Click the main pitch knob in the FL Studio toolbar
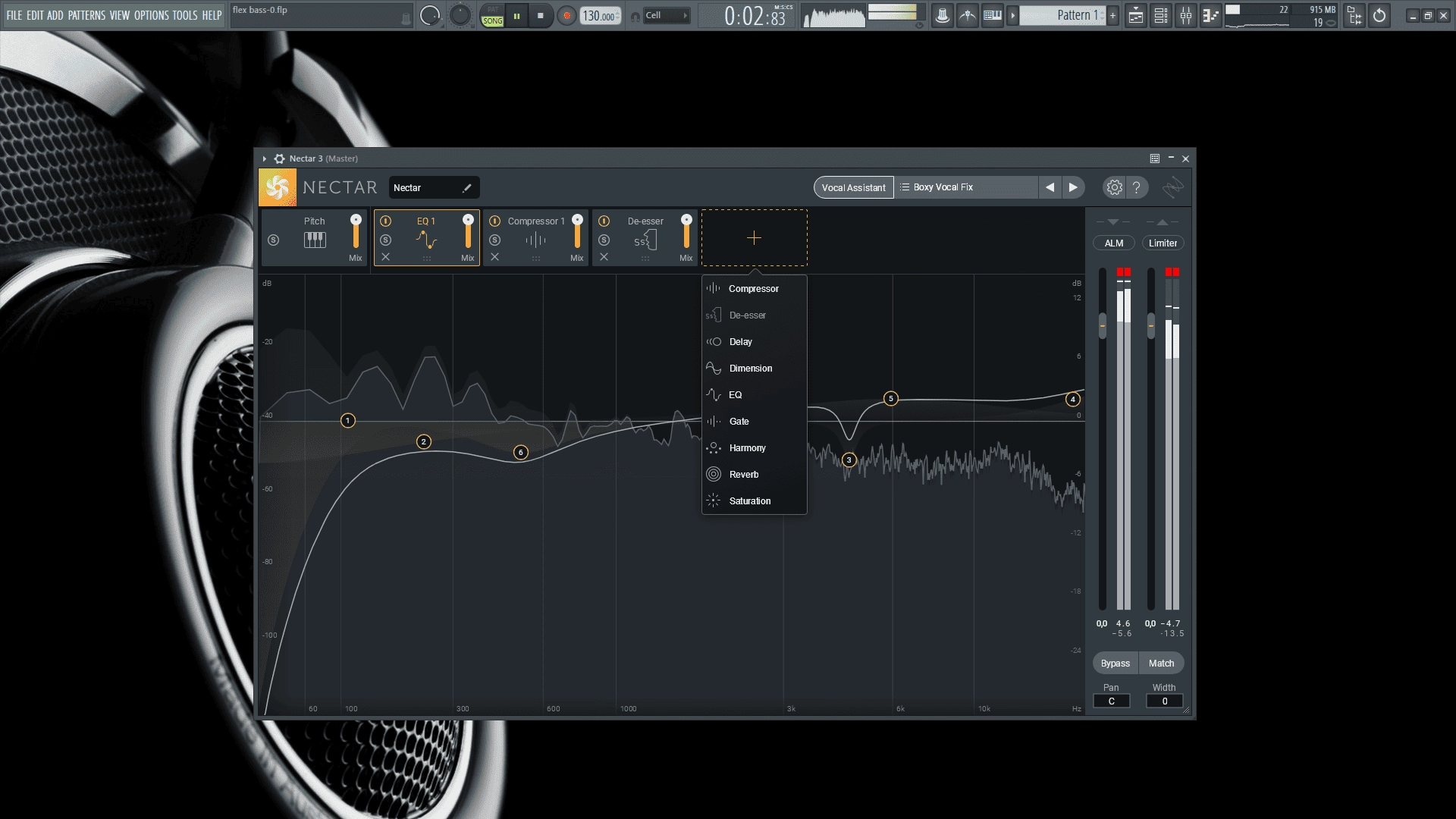Screen dimensions: 1456x819 pos(460,15)
